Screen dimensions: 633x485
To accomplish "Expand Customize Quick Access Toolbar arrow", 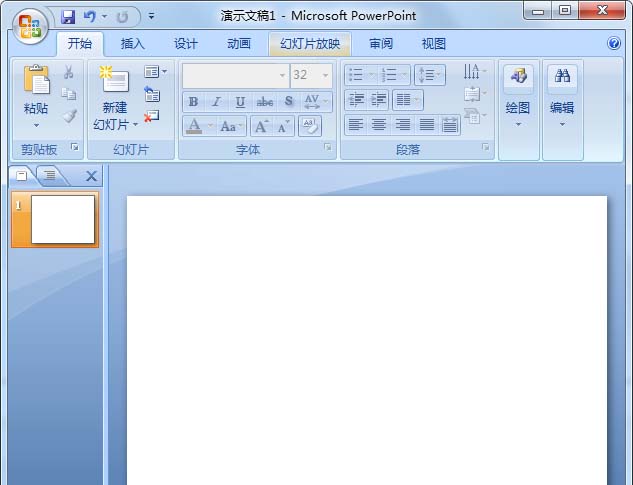I will [151, 17].
